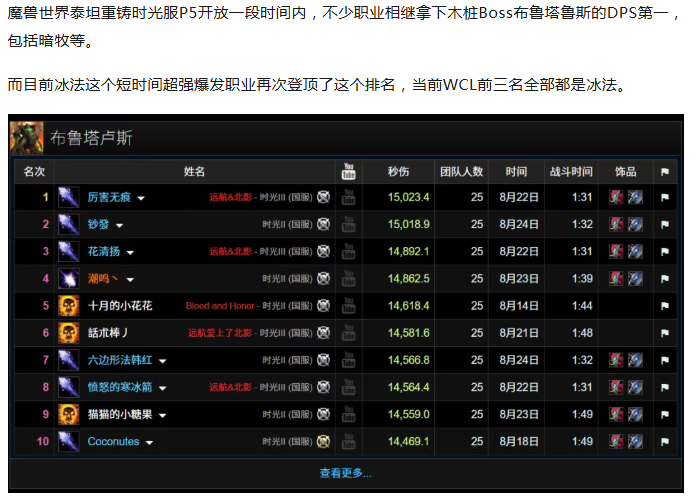The width and height of the screenshot is (696, 500).
Task: Click report flag for rank 10 row
Action: pos(664,441)
